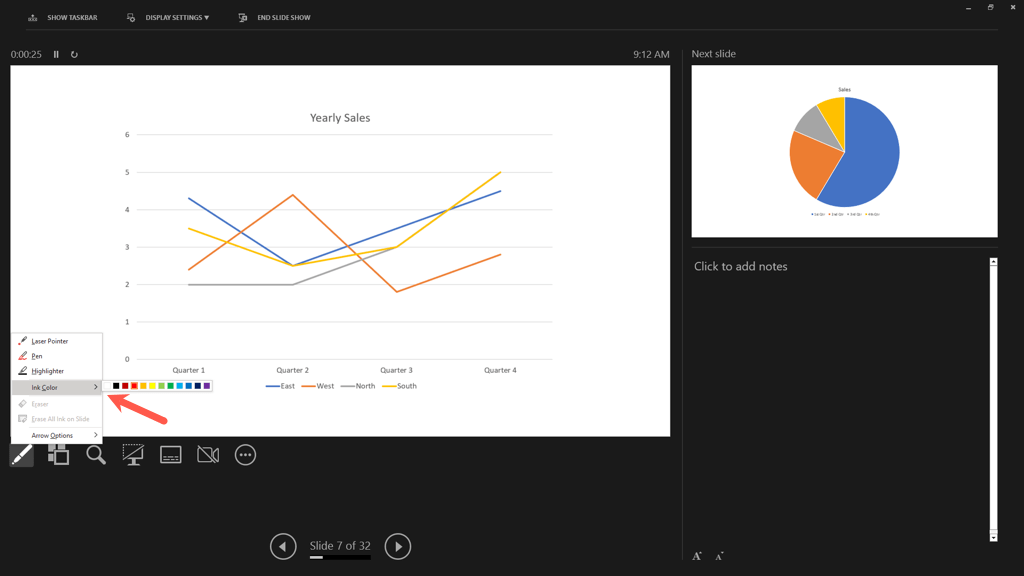Pick the dark green ink color swatch
Screen dimensions: 1024x576
170,386
